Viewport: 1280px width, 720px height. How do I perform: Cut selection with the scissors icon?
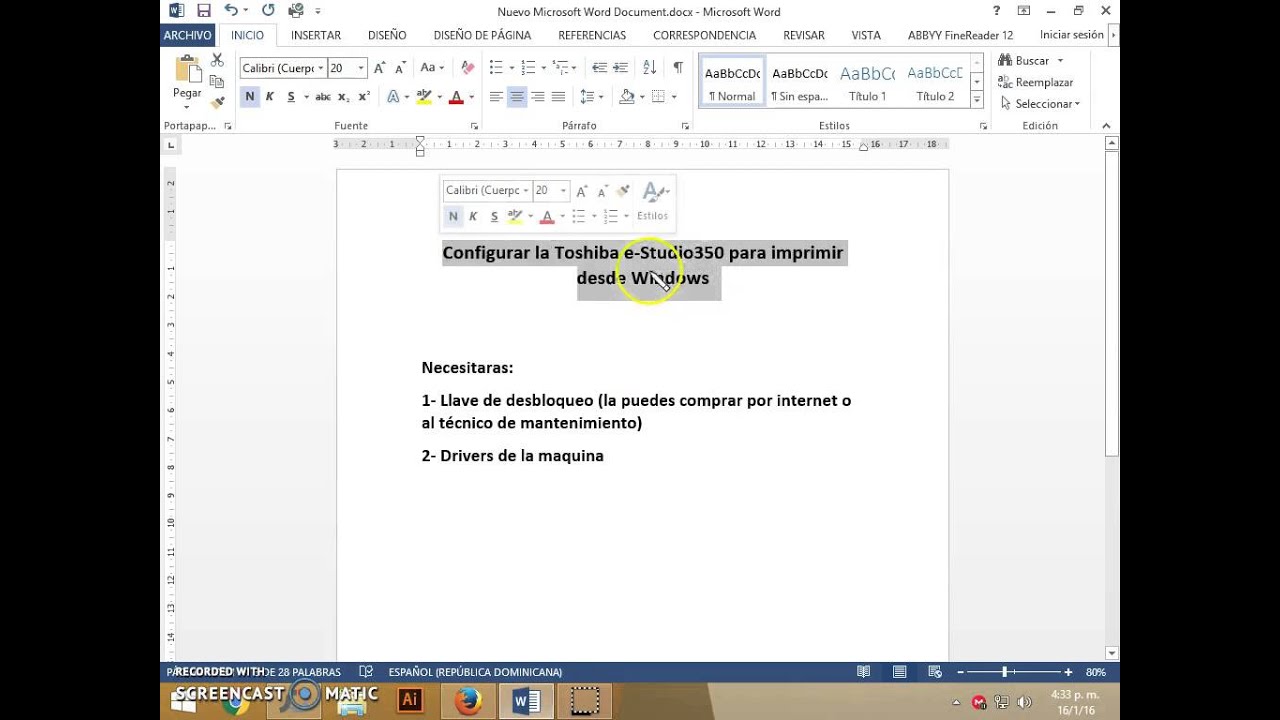coord(217,61)
